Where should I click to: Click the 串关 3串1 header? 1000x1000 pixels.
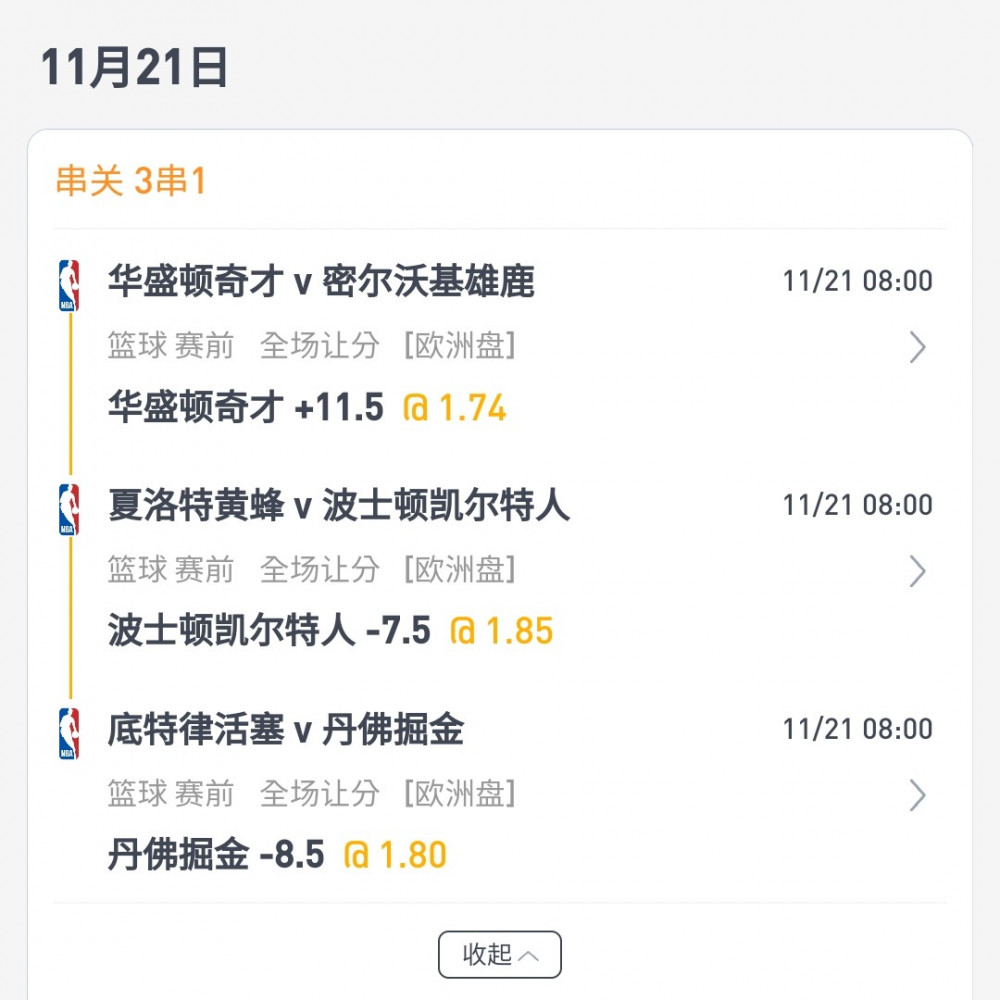pos(131,180)
